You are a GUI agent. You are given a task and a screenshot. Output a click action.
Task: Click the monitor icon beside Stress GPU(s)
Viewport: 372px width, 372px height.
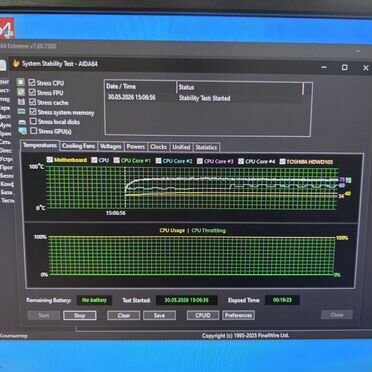[23, 131]
